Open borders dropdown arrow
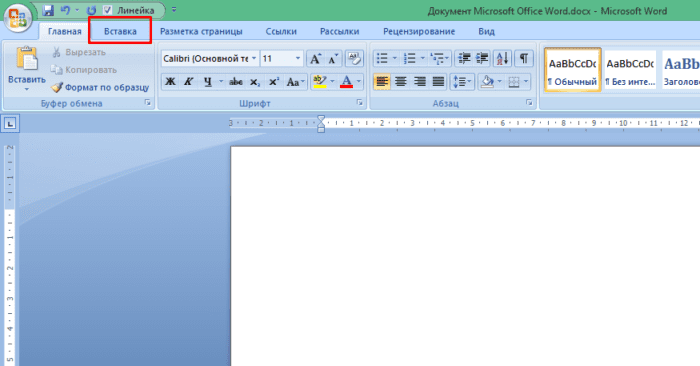 [526, 82]
